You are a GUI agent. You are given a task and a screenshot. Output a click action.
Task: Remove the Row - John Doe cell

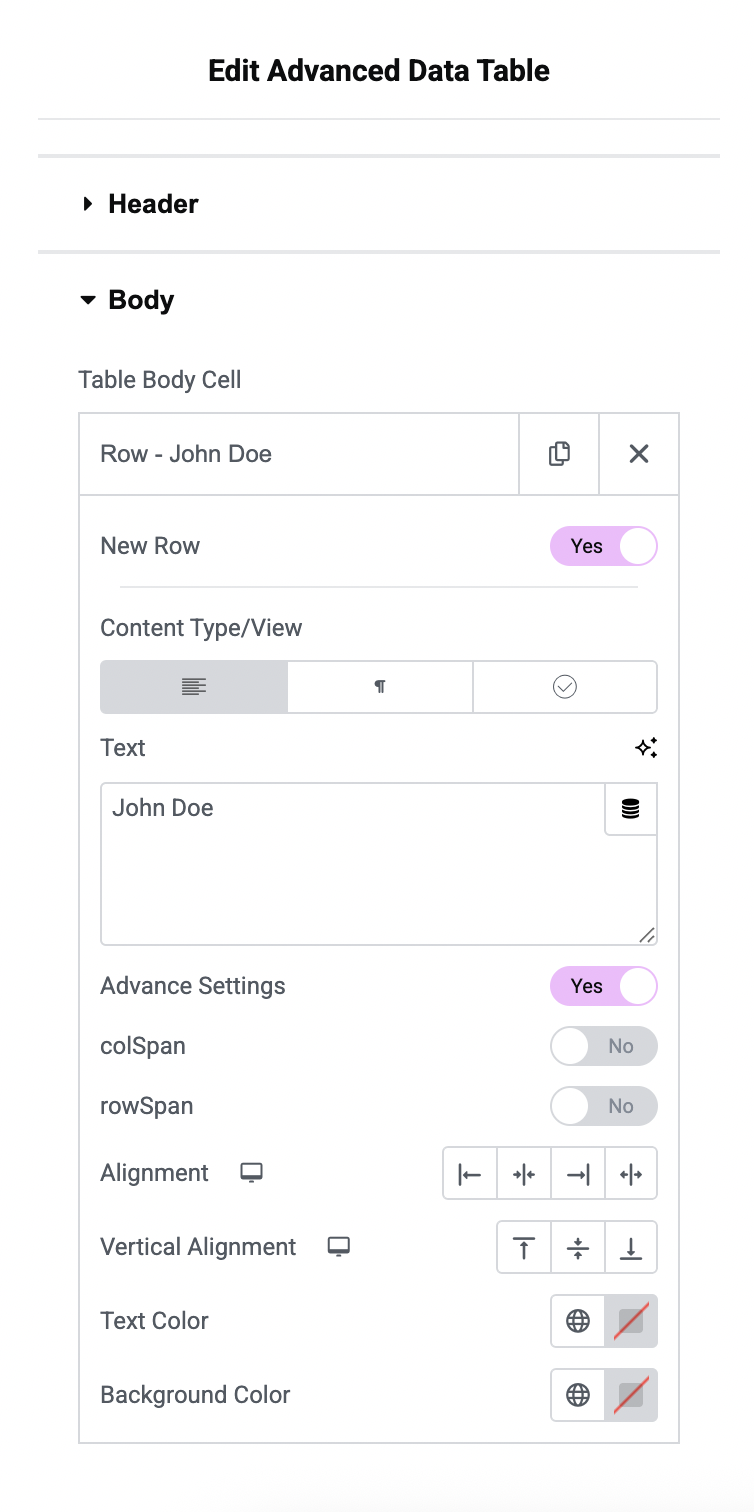(638, 453)
